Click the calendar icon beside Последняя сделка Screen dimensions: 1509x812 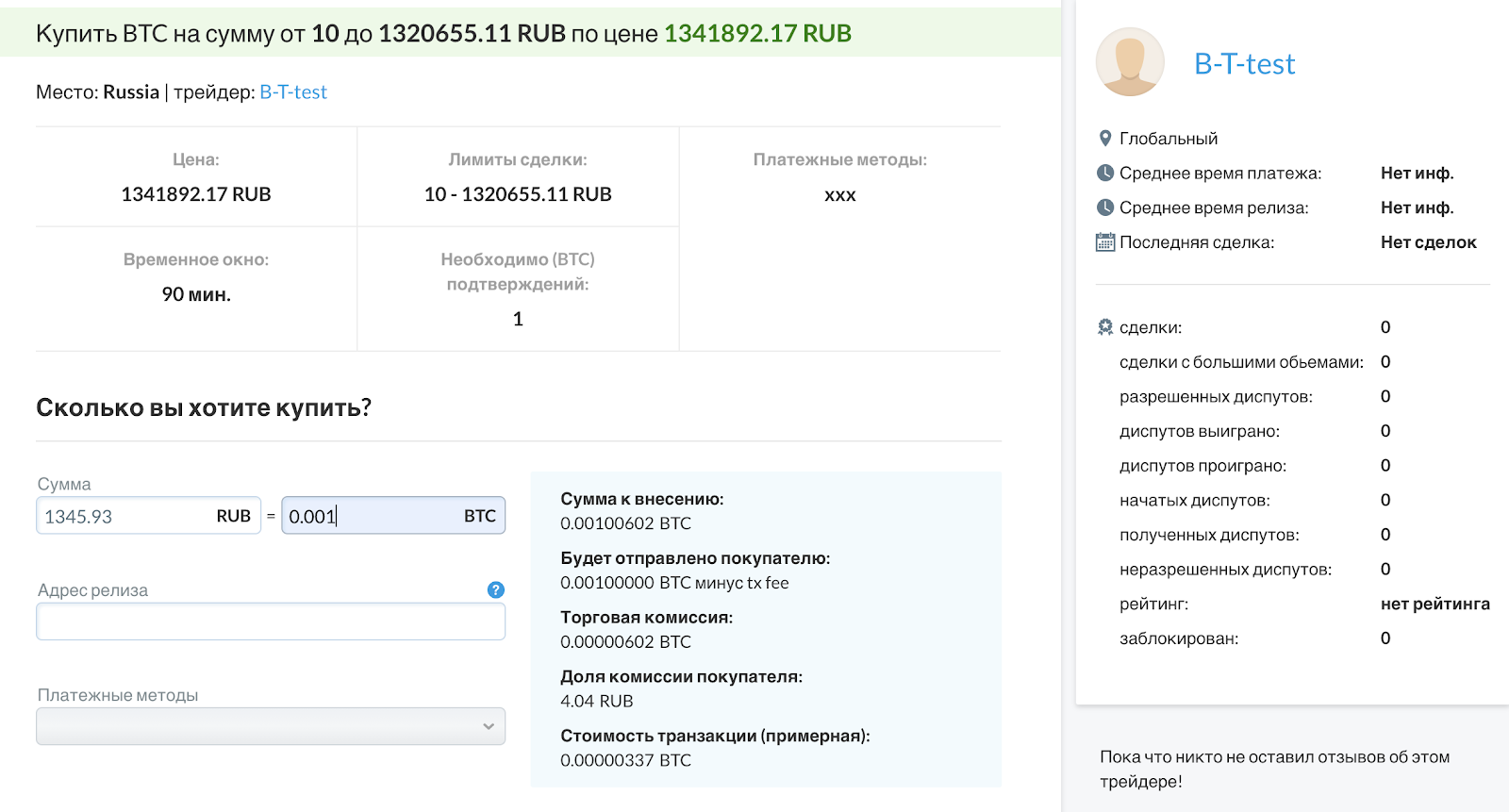pos(1105,242)
